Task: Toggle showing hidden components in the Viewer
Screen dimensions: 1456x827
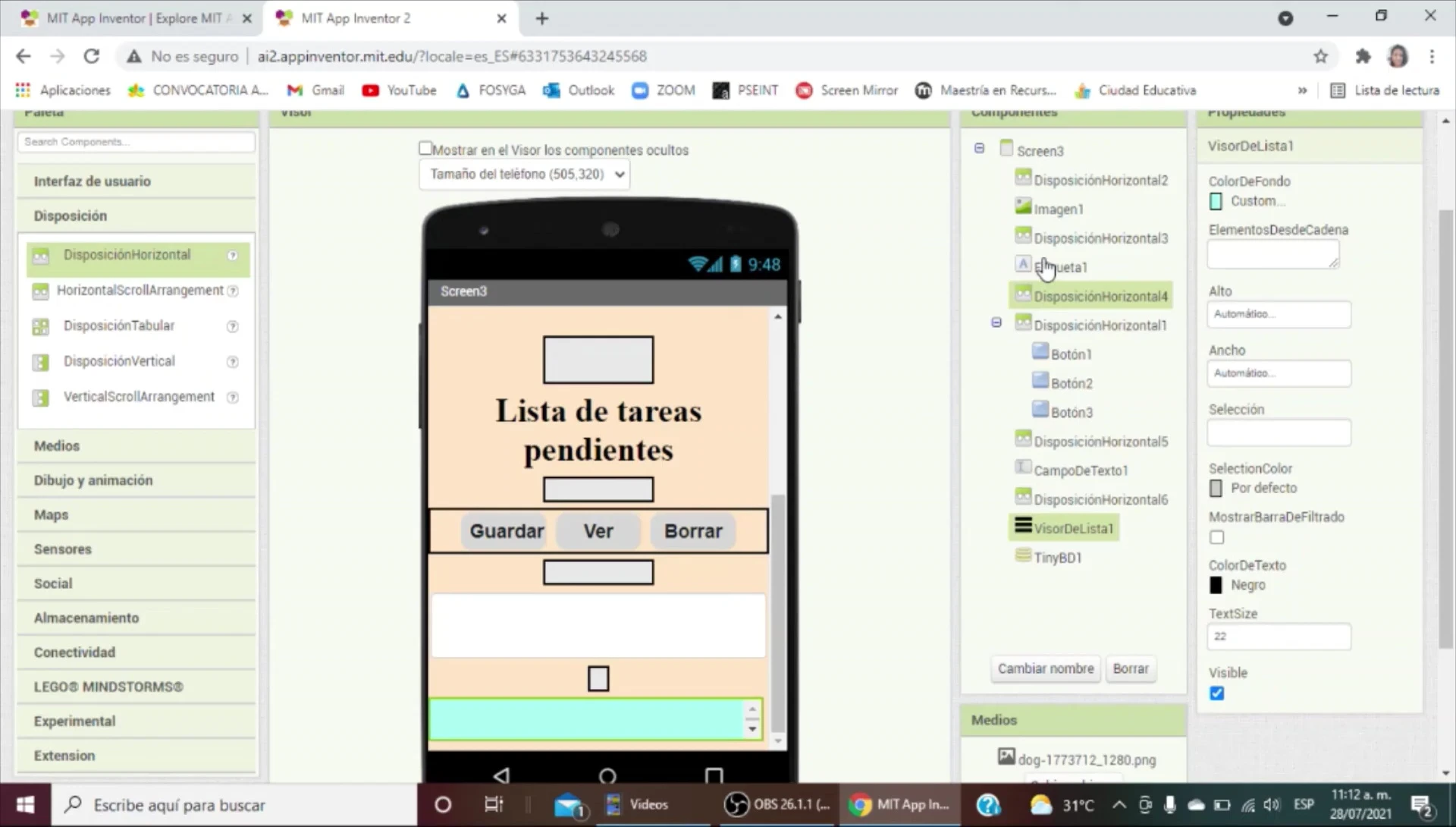Action: tap(425, 149)
